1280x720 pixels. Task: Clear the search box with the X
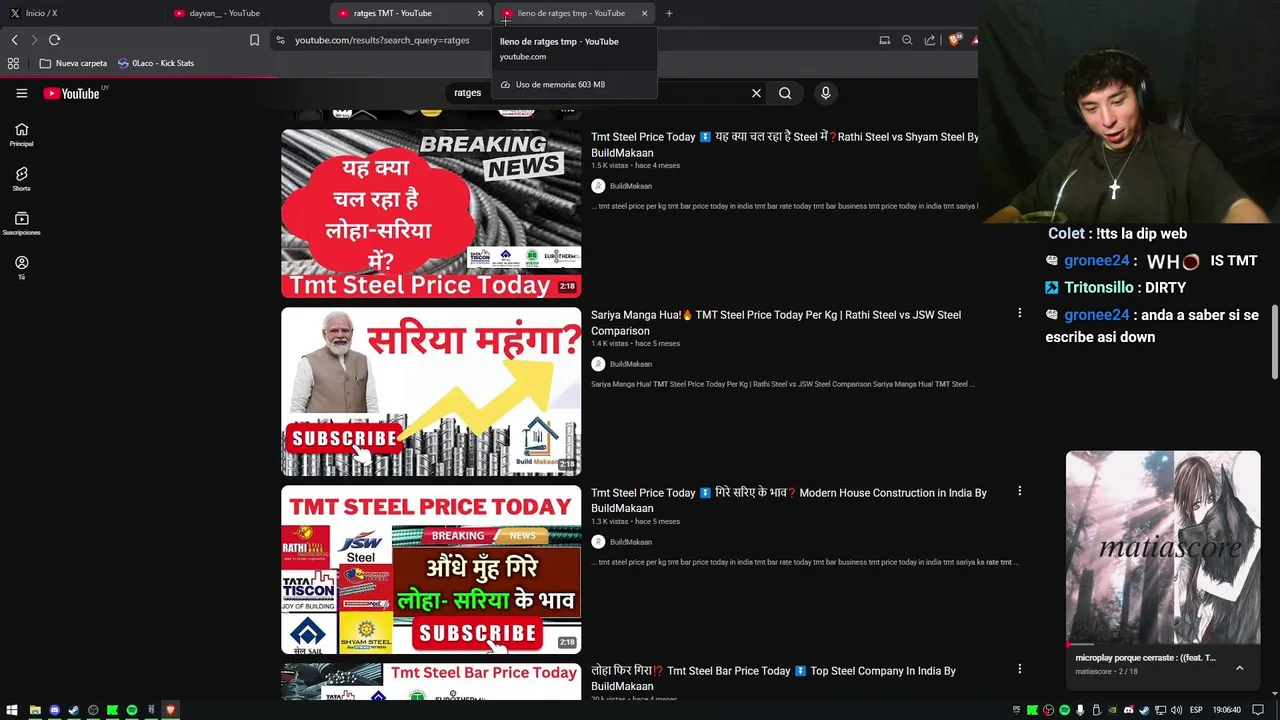coord(756,93)
